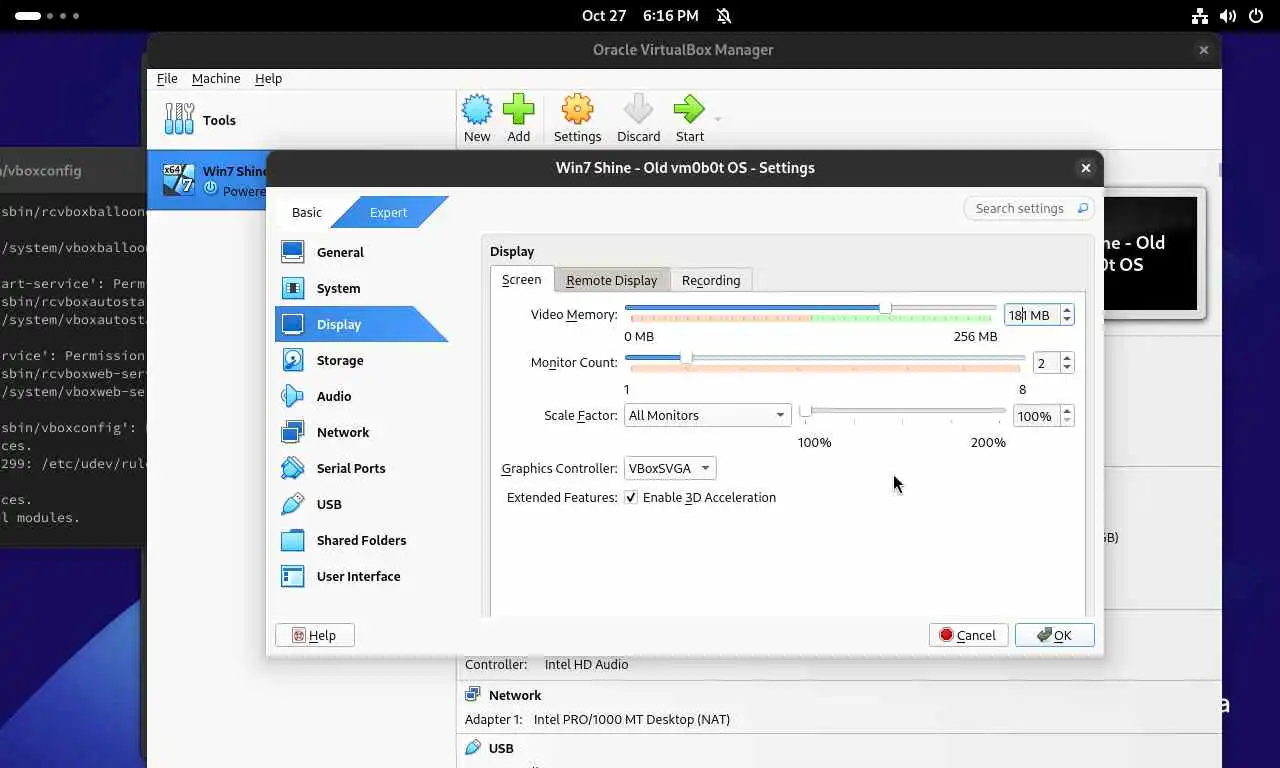Open the Start button dropdown arrow
Screen dimensions: 1280x768
coord(717,120)
